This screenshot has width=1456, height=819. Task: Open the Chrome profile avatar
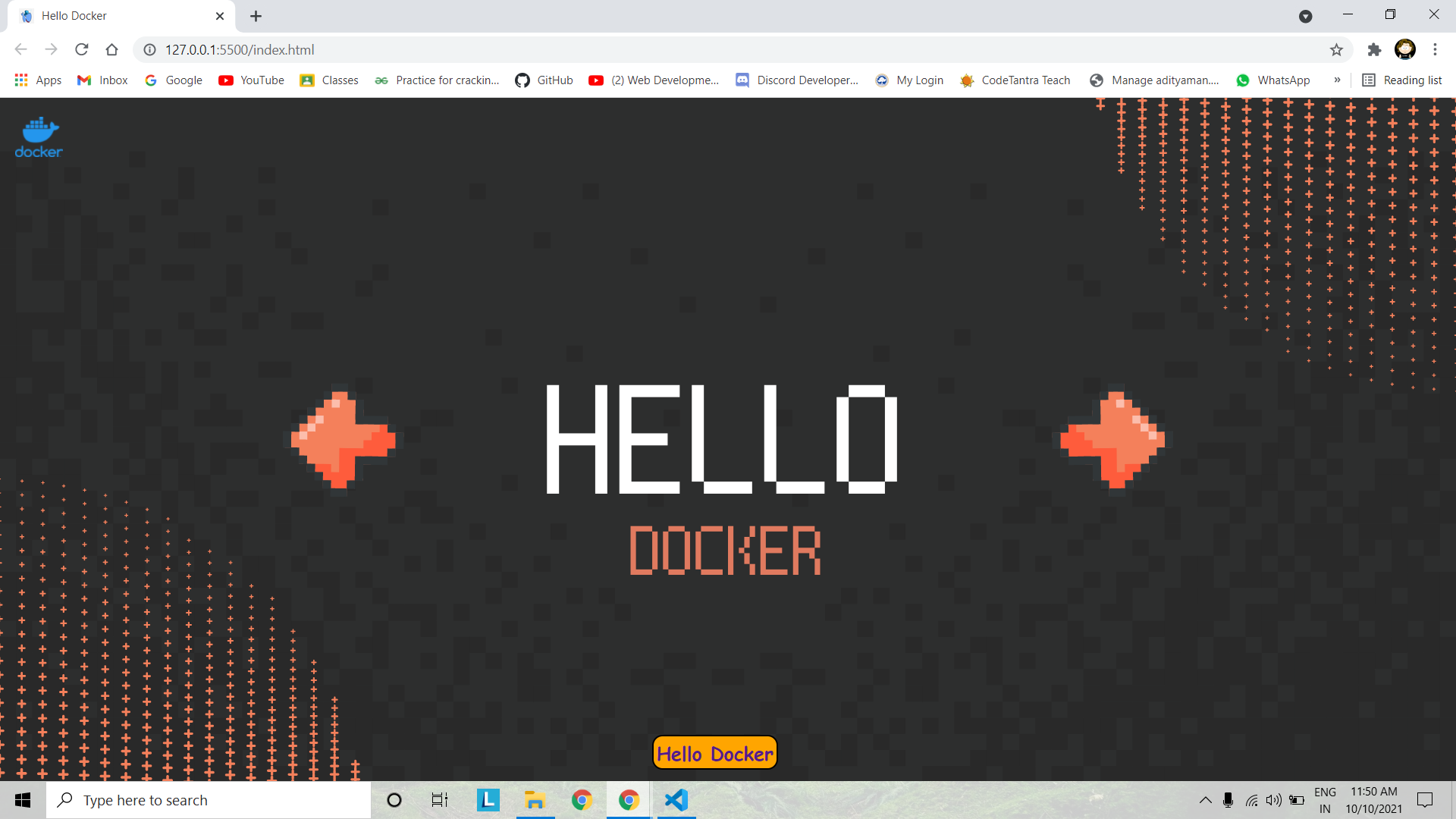pos(1404,50)
